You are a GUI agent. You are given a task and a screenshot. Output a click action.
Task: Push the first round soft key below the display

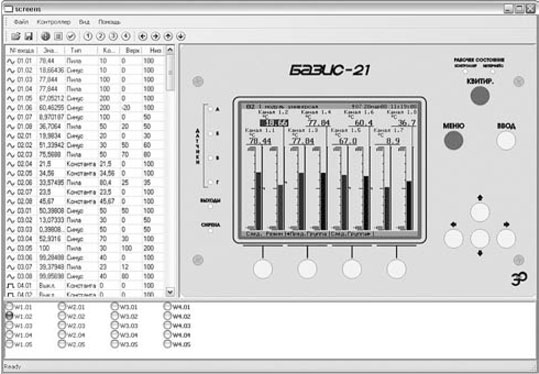tap(263, 268)
